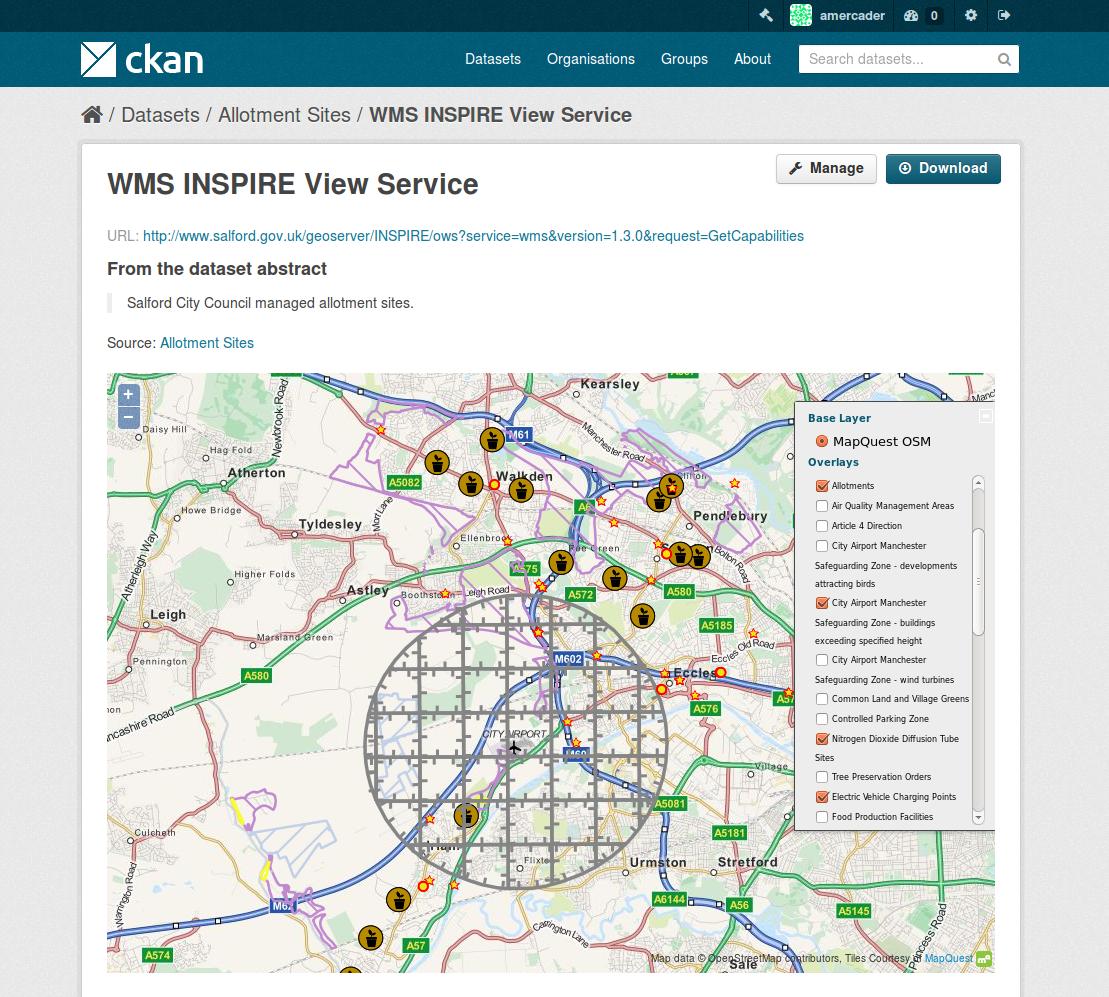
Task: Click the A5082 road shield
Action: (405, 482)
